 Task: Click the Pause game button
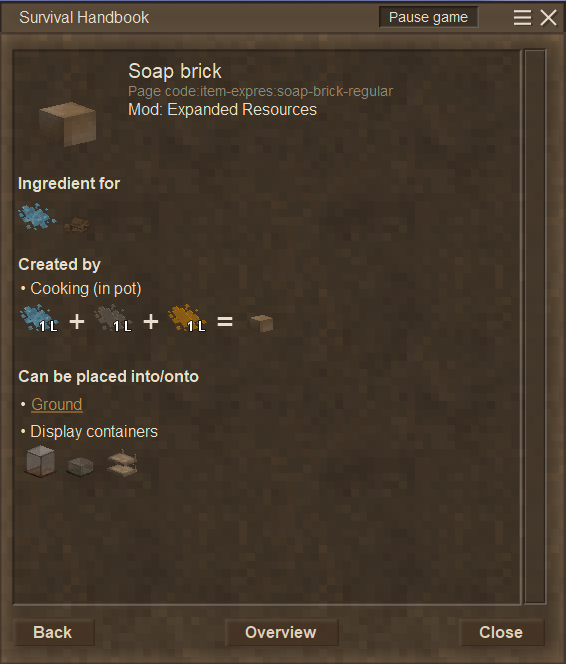(428, 17)
